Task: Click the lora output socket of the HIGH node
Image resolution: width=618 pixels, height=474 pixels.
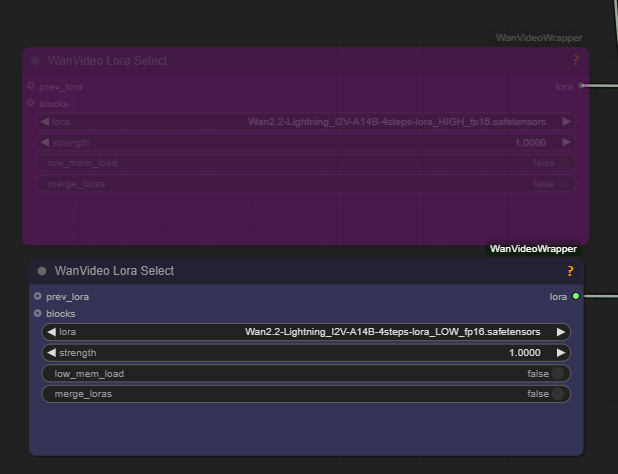Action: click(x=582, y=86)
